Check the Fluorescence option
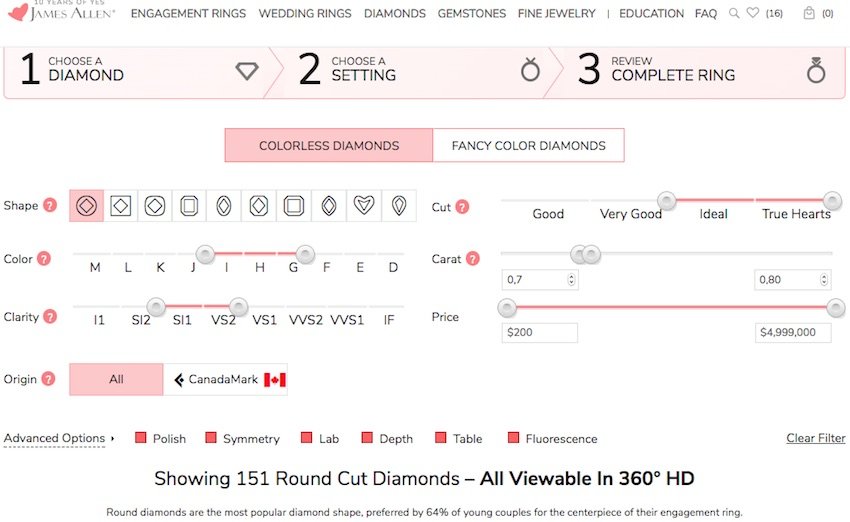Screen dimensions: 850x522 (513, 437)
